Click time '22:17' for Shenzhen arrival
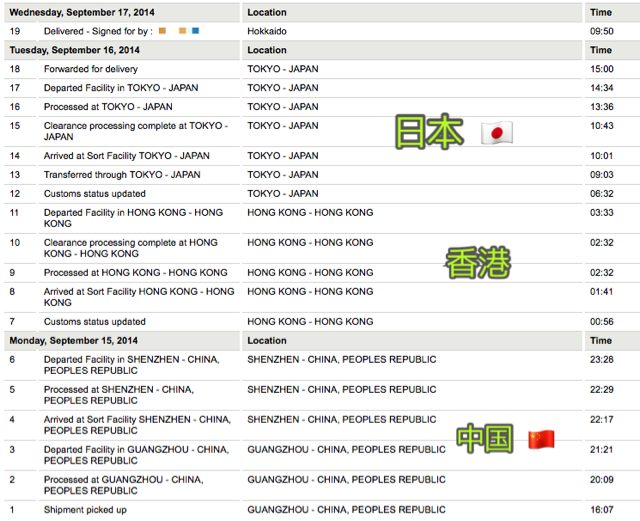640x521 pixels. [602, 419]
